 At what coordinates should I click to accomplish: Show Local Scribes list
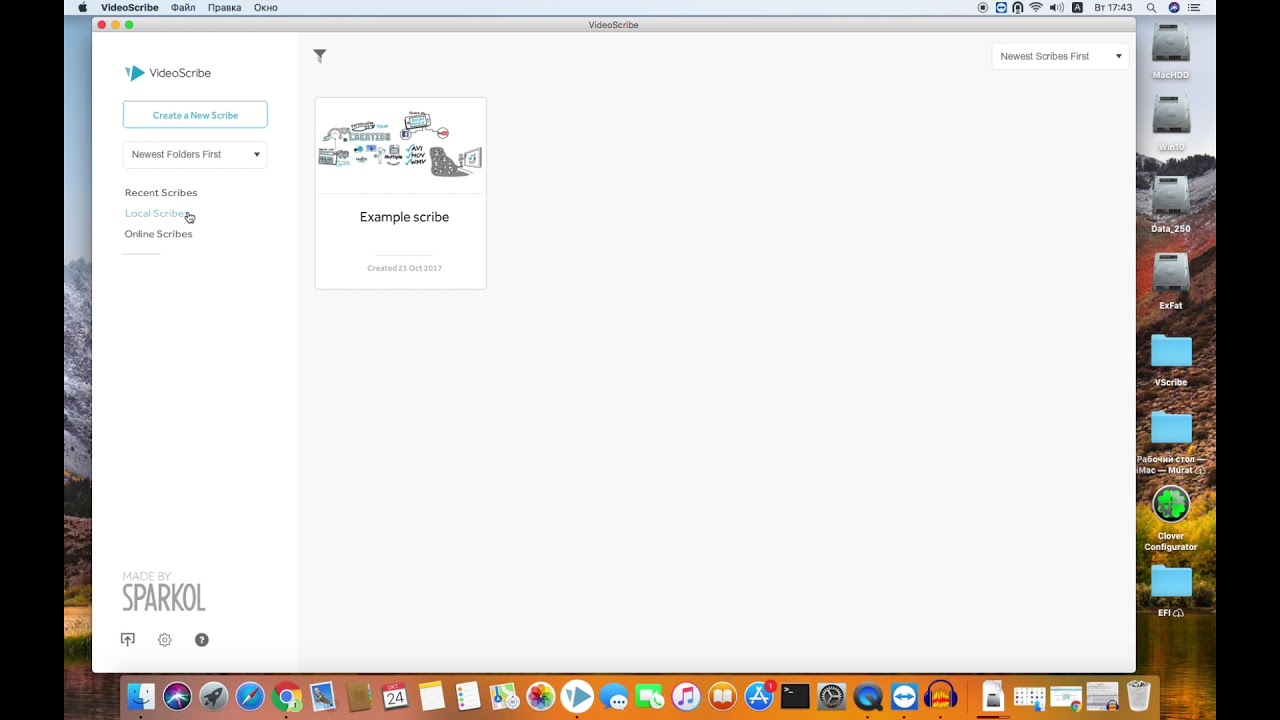[156, 213]
